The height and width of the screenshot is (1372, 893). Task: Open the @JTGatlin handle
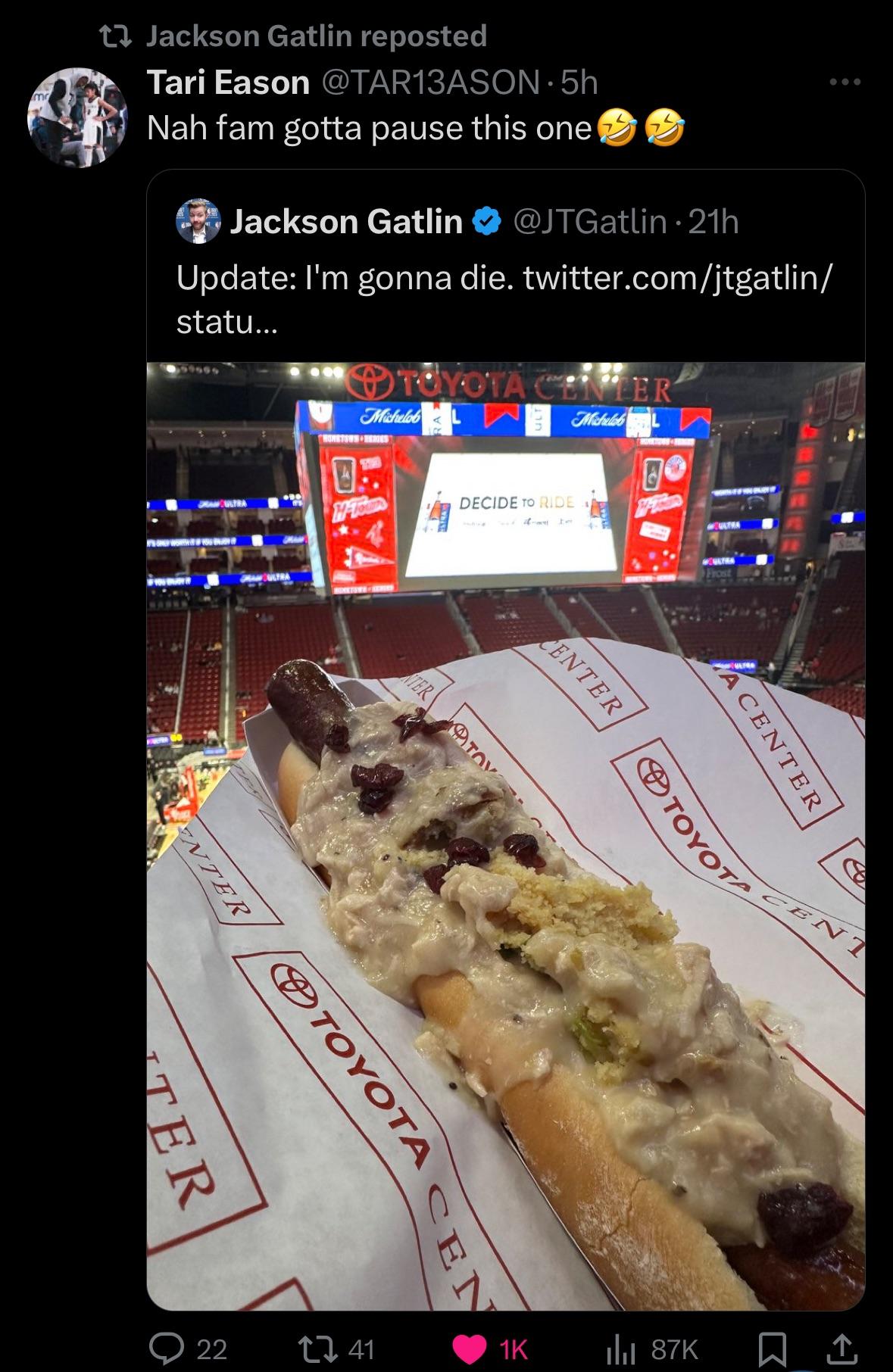[590, 221]
